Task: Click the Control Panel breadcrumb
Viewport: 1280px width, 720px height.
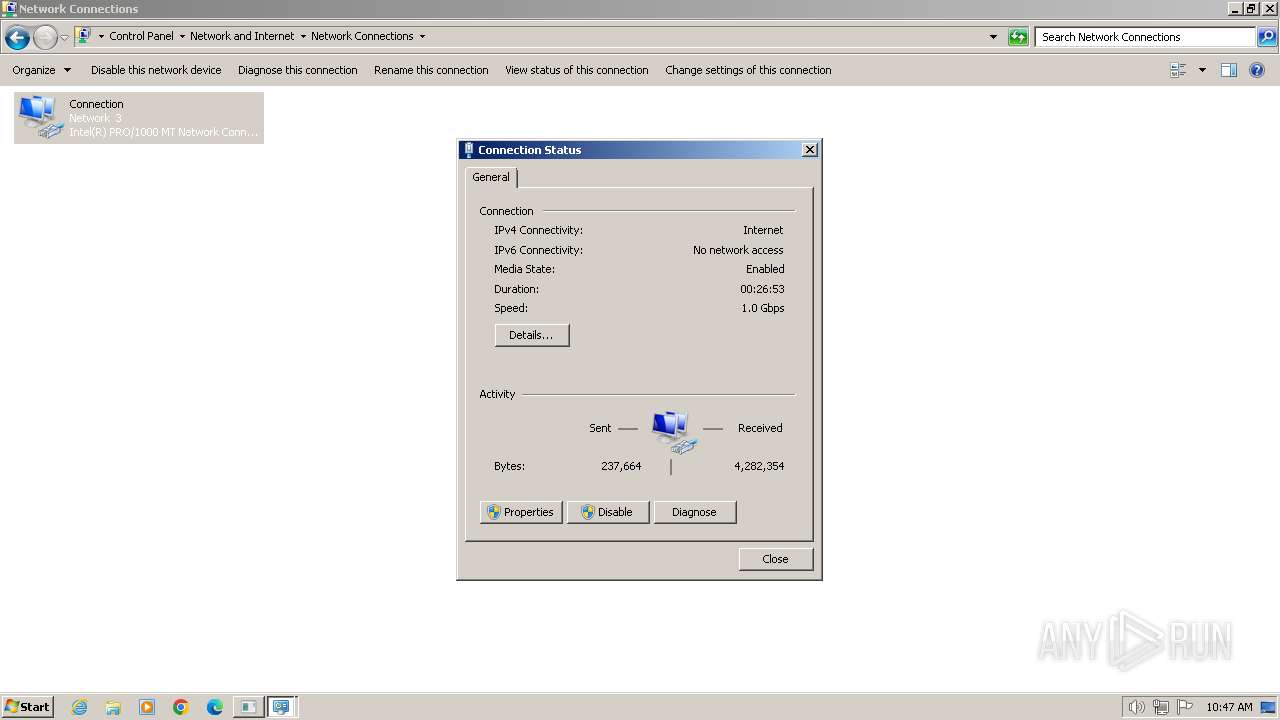Action: pyautogui.click(x=141, y=36)
